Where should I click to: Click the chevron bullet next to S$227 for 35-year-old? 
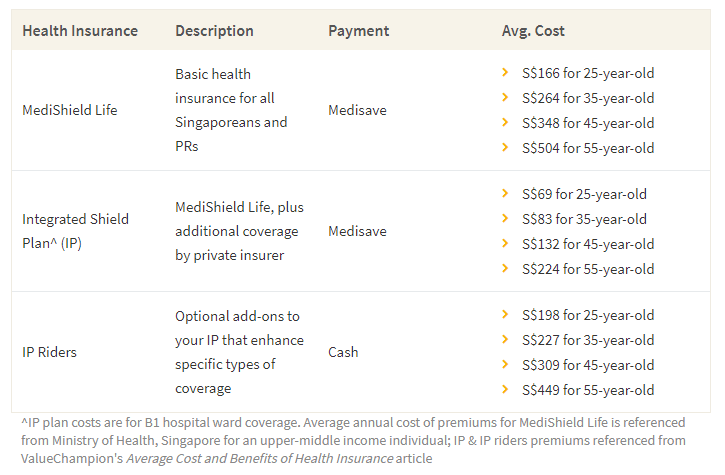click(506, 340)
